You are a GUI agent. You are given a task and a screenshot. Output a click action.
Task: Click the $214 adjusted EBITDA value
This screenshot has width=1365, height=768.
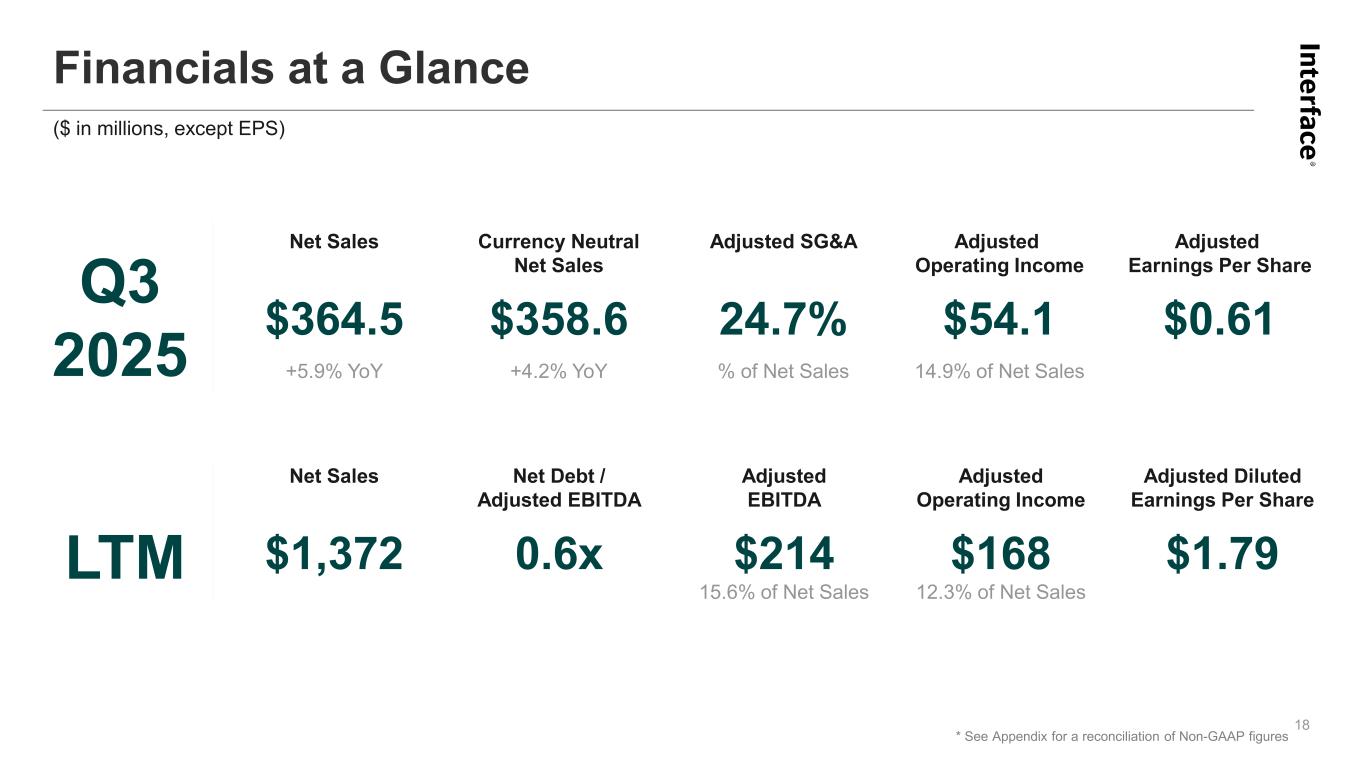(x=783, y=554)
